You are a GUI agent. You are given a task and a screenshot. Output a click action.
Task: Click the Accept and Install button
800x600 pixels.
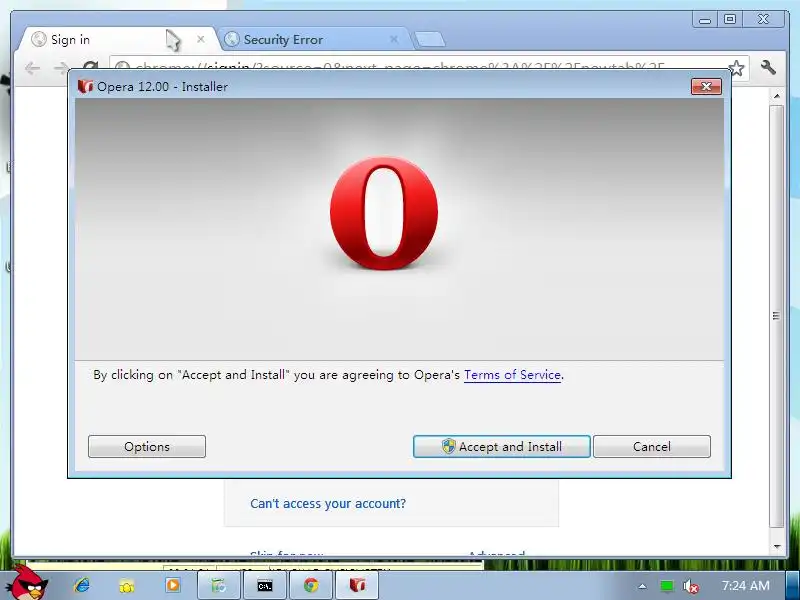(502, 446)
